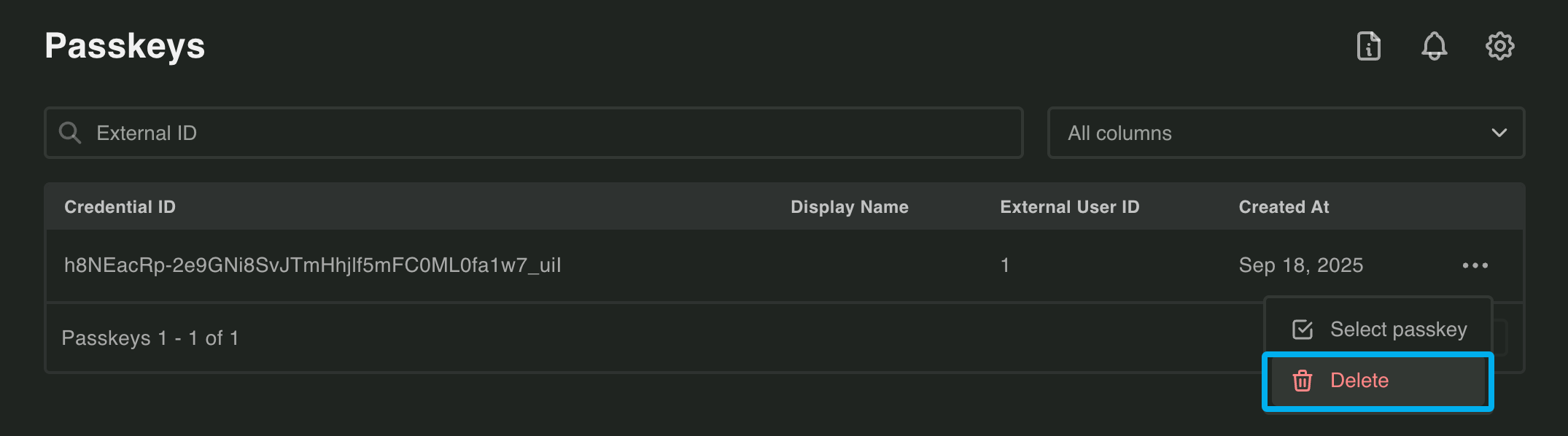Click the trash icon beside Delete
Screen dimensions: 1568x436
(1303, 381)
